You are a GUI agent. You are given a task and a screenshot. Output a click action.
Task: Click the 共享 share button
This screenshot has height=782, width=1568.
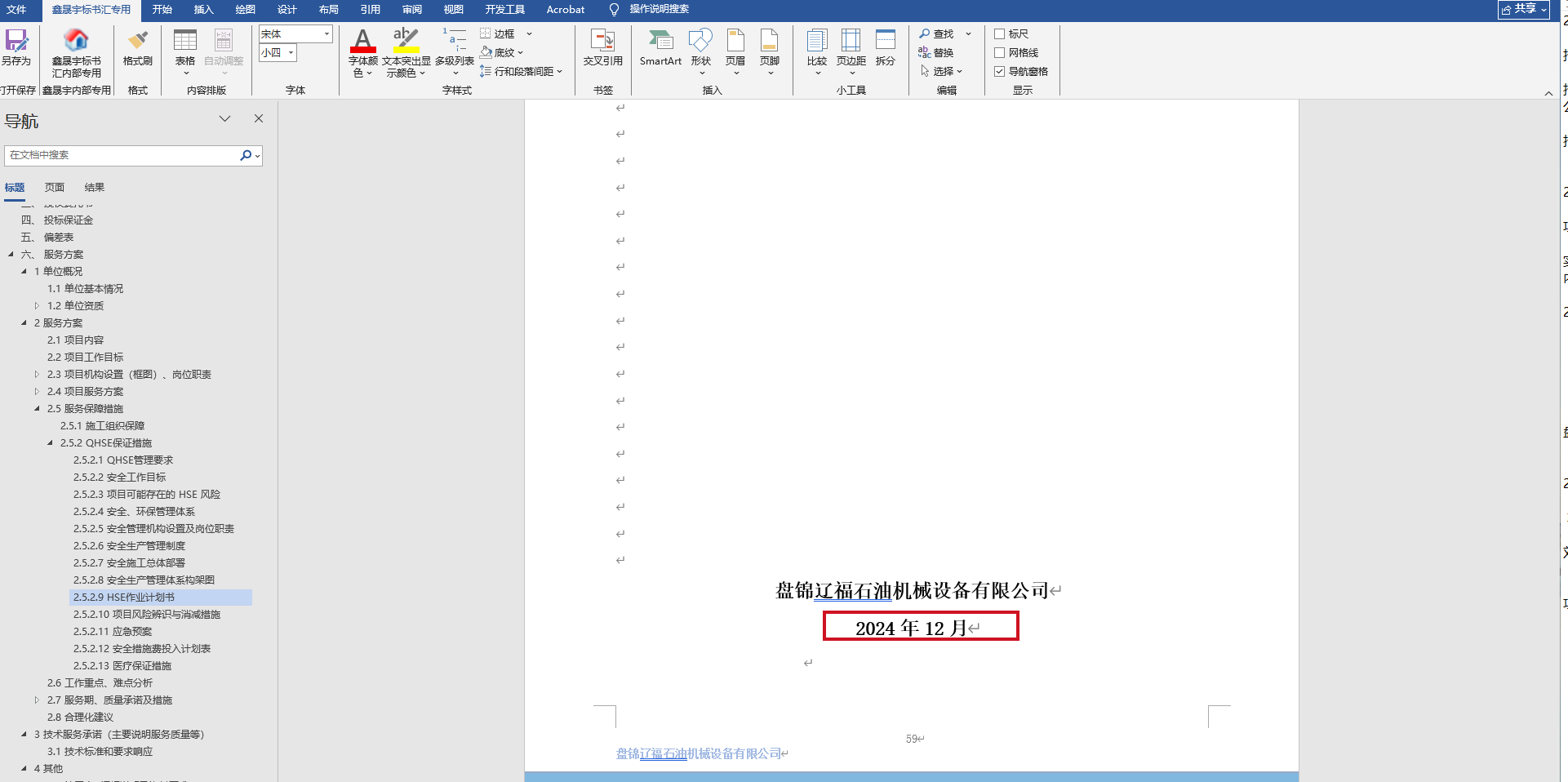(1523, 9)
